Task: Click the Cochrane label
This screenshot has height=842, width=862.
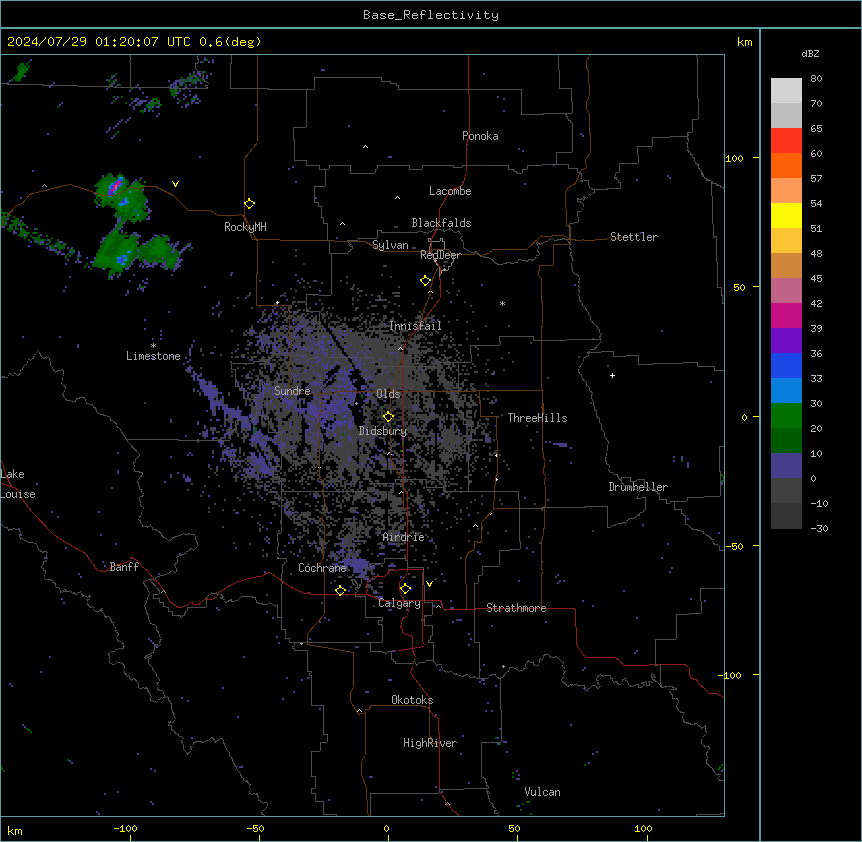Action: tap(322, 568)
